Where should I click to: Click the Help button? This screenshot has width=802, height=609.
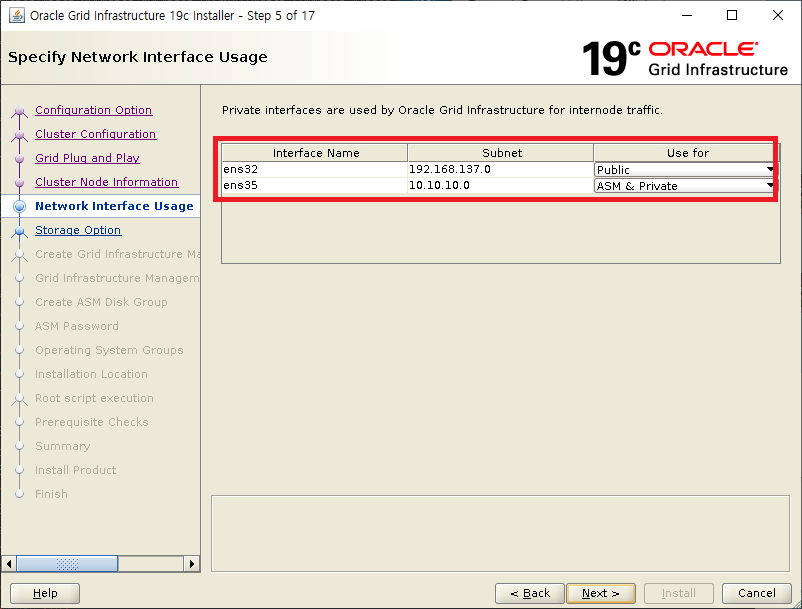point(45,593)
